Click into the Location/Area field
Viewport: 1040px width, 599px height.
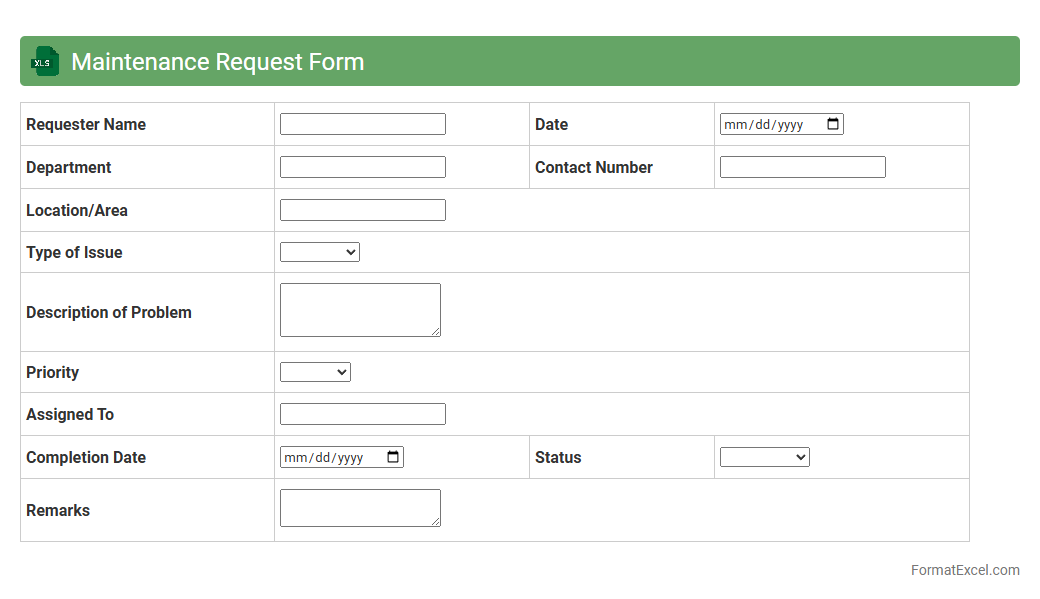pyautogui.click(x=362, y=210)
